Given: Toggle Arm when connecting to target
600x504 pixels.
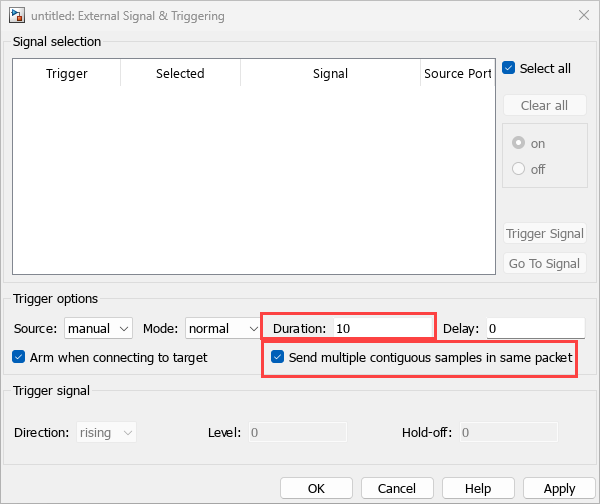Looking at the screenshot, I should [x=20, y=357].
